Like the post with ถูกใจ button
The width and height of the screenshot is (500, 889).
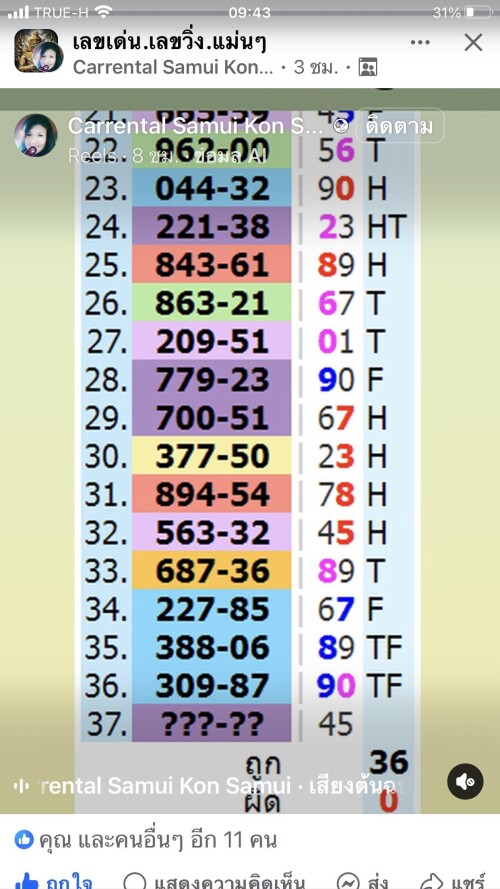(53, 882)
